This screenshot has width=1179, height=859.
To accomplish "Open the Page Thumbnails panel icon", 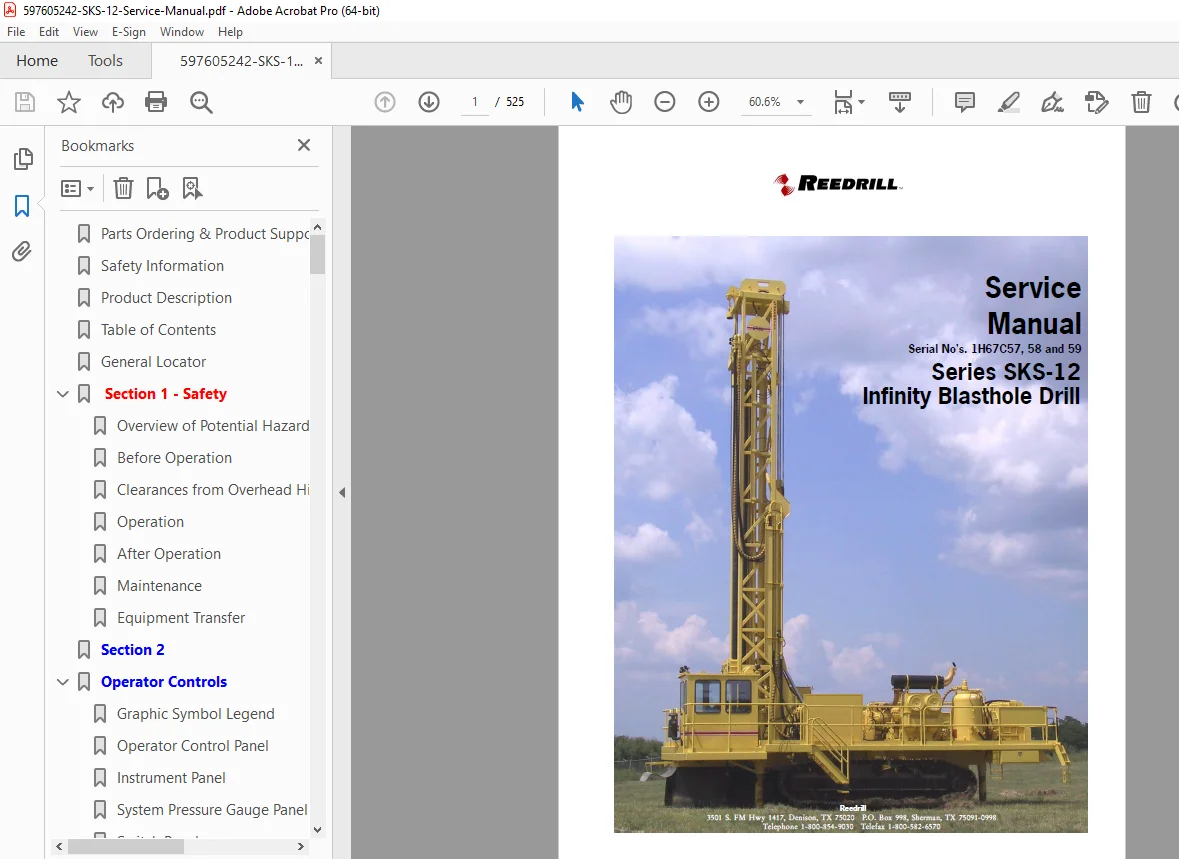I will (x=23, y=159).
